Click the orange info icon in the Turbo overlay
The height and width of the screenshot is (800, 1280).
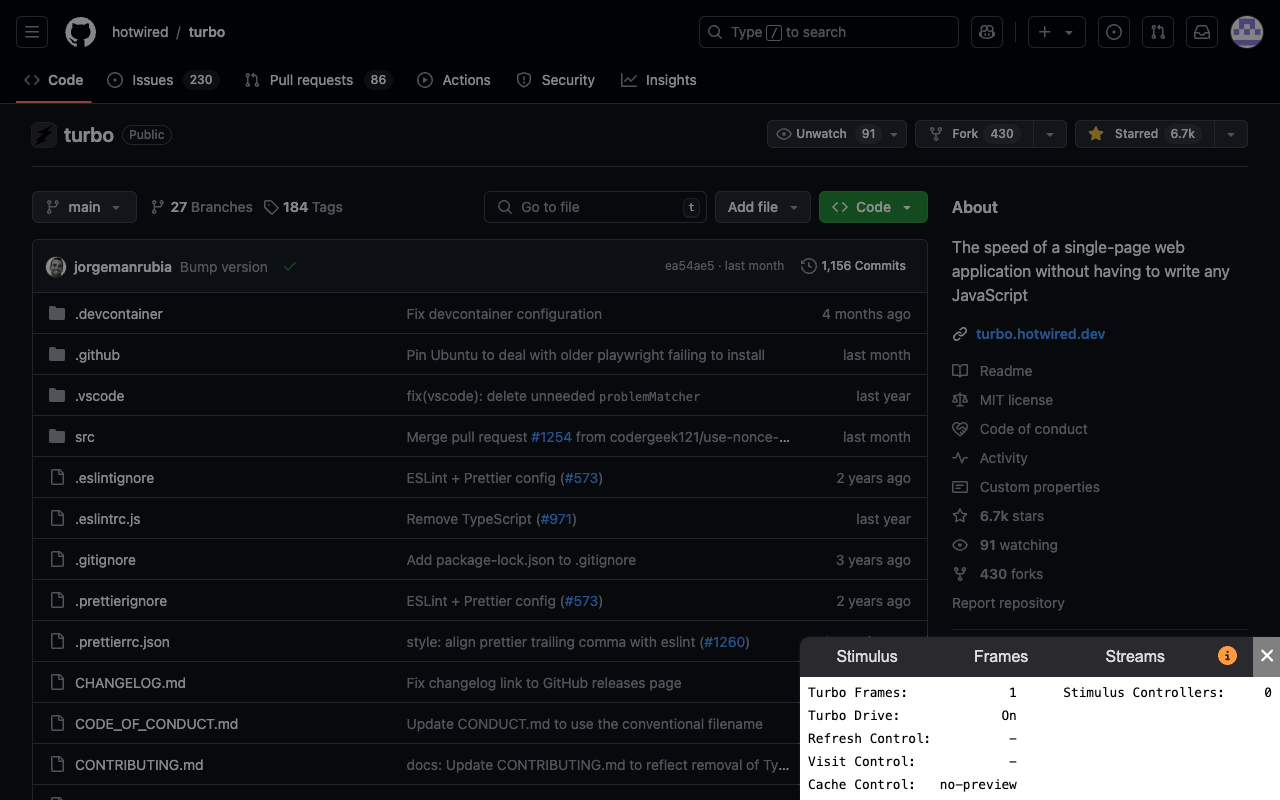(x=1227, y=656)
